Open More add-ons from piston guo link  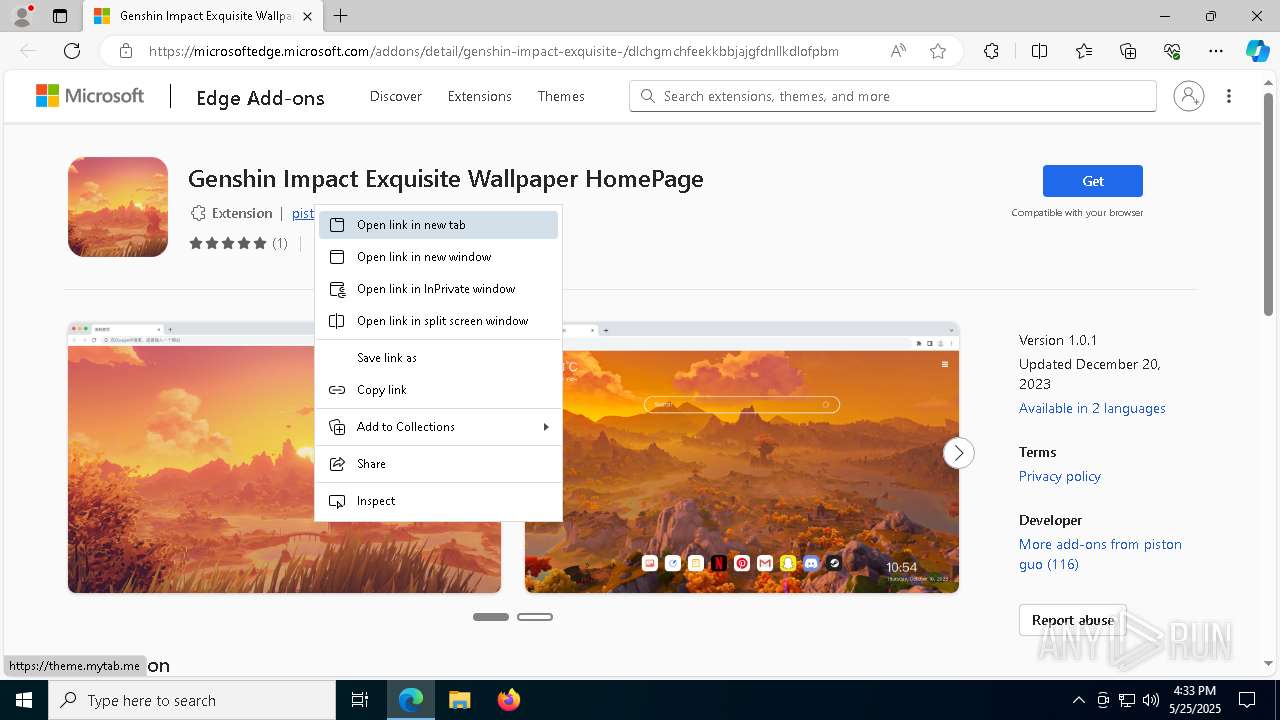click(1100, 554)
